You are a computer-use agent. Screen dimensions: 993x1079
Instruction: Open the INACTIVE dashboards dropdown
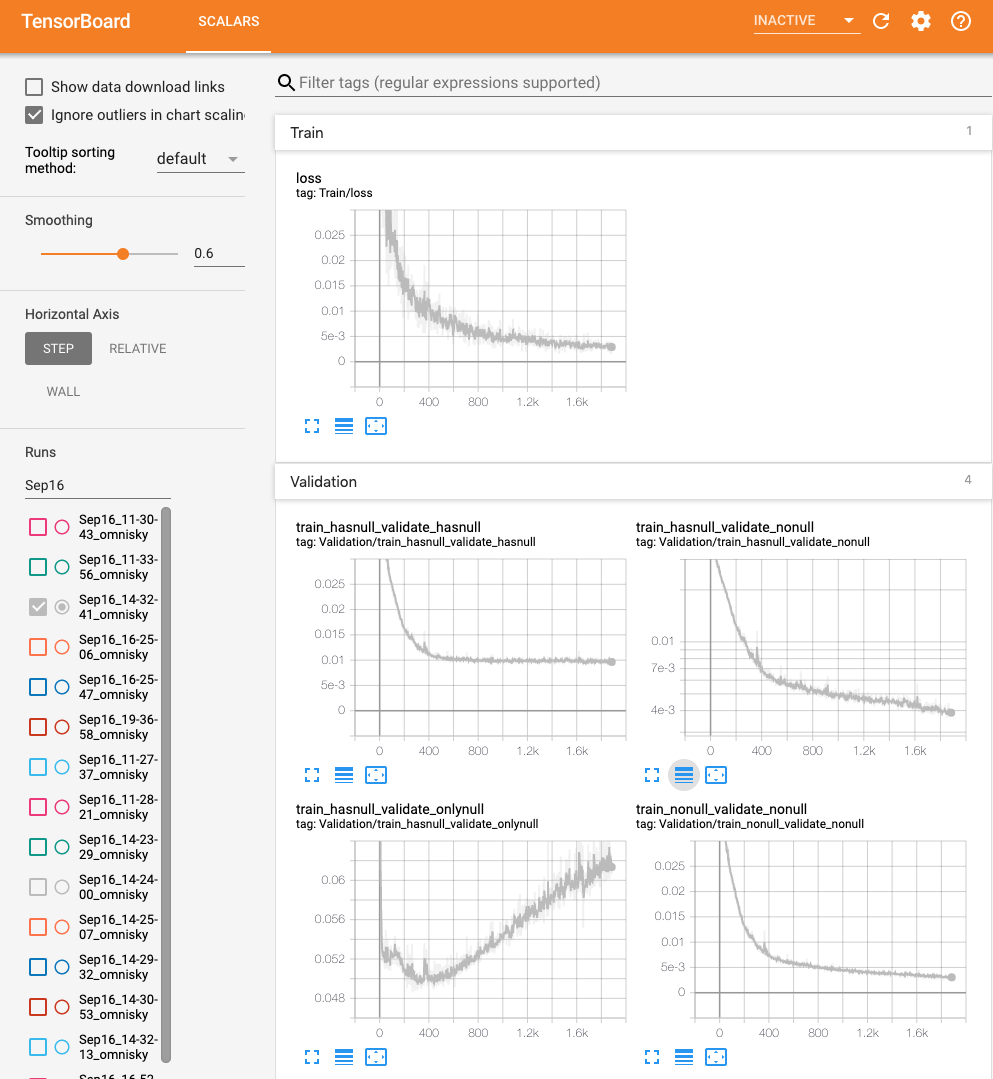(807, 21)
